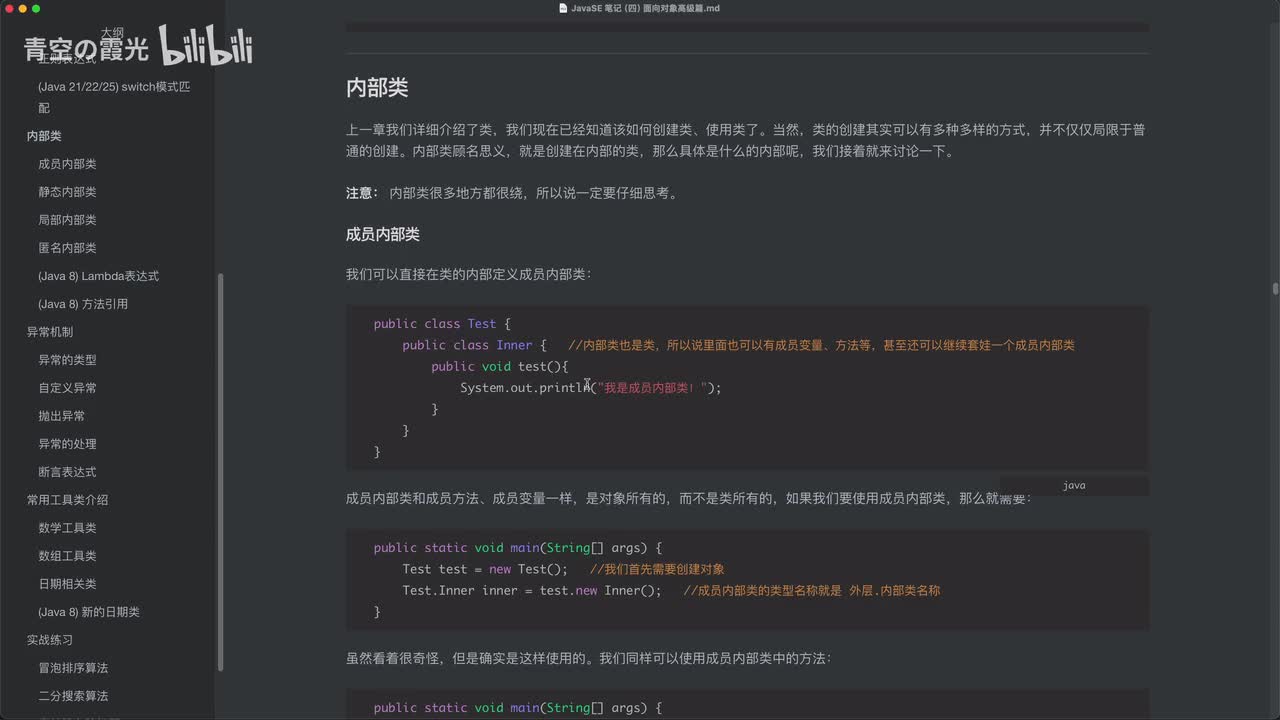Open 局部内部类 in the outline
The image size is (1280, 720).
point(67,220)
